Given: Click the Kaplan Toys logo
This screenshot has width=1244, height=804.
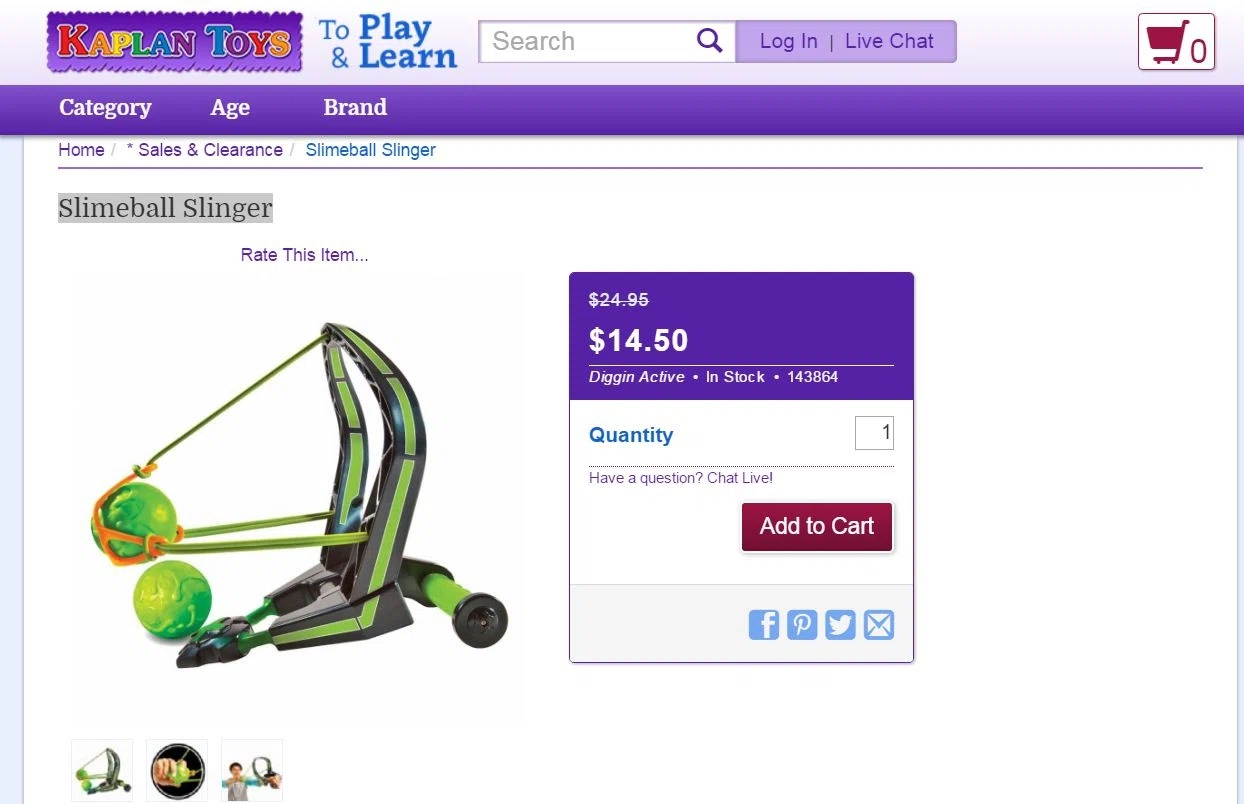Looking at the screenshot, I should click(174, 42).
